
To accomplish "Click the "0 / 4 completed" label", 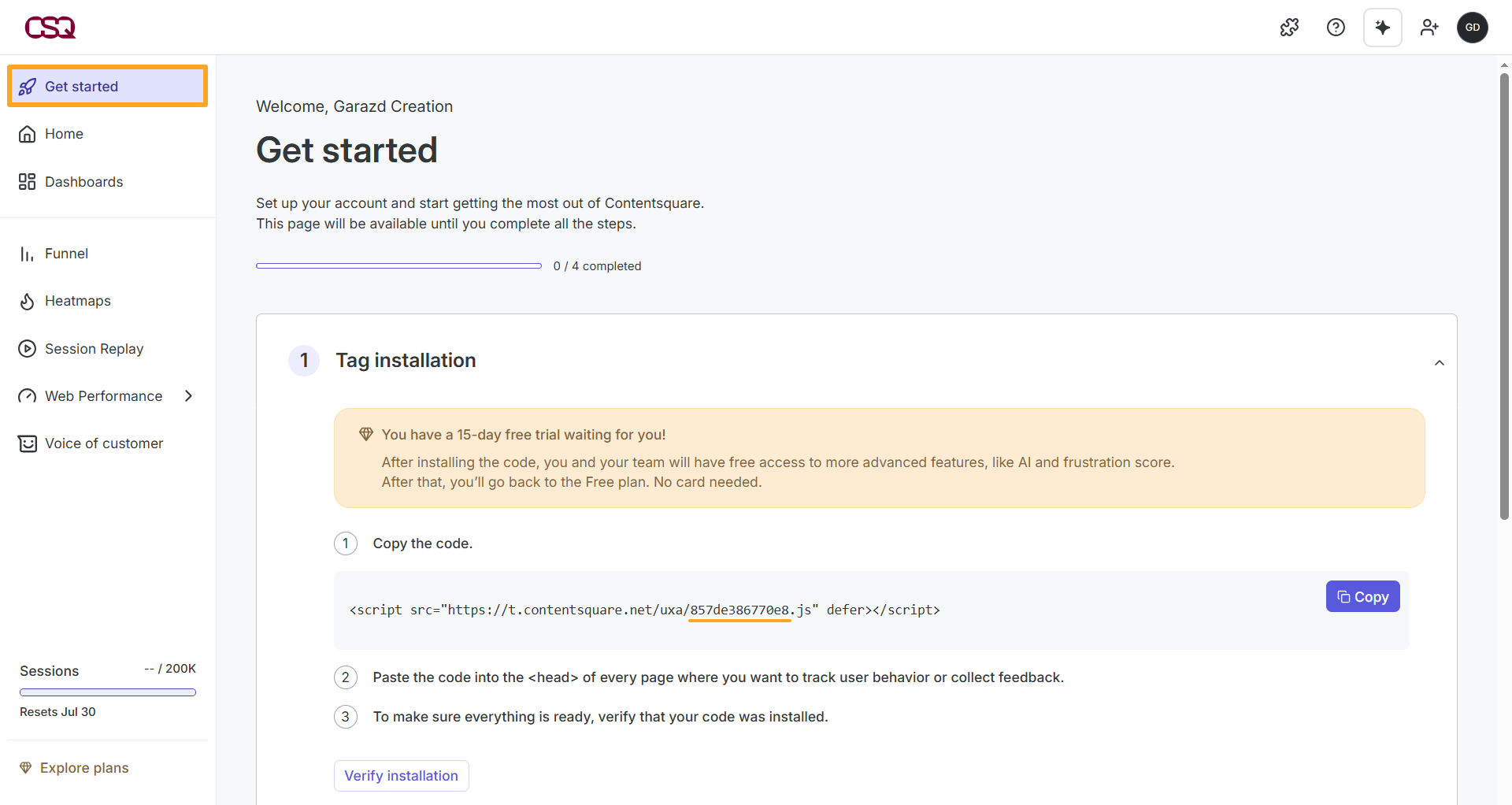I will click(x=597, y=266).
